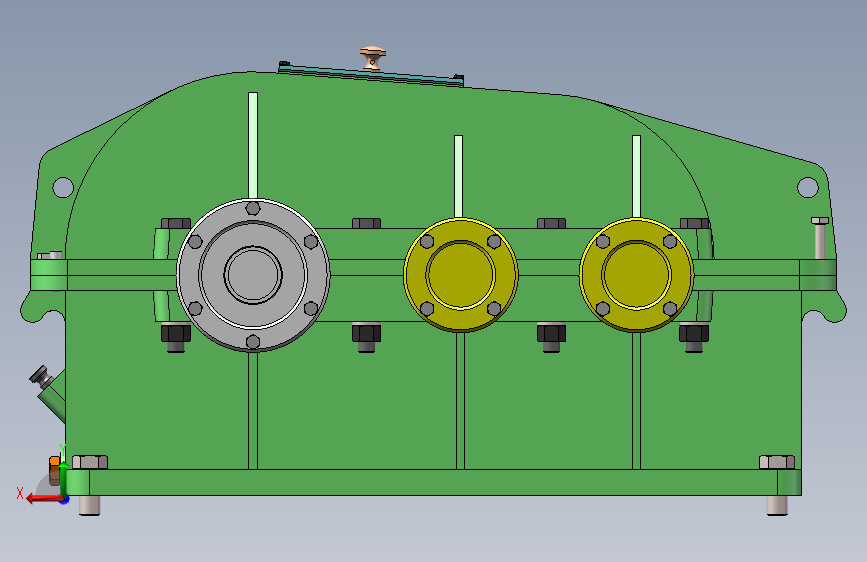The image size is (867, 562).
Task: Pick the brass breather knob on top
Action: (x=373, y=59)
